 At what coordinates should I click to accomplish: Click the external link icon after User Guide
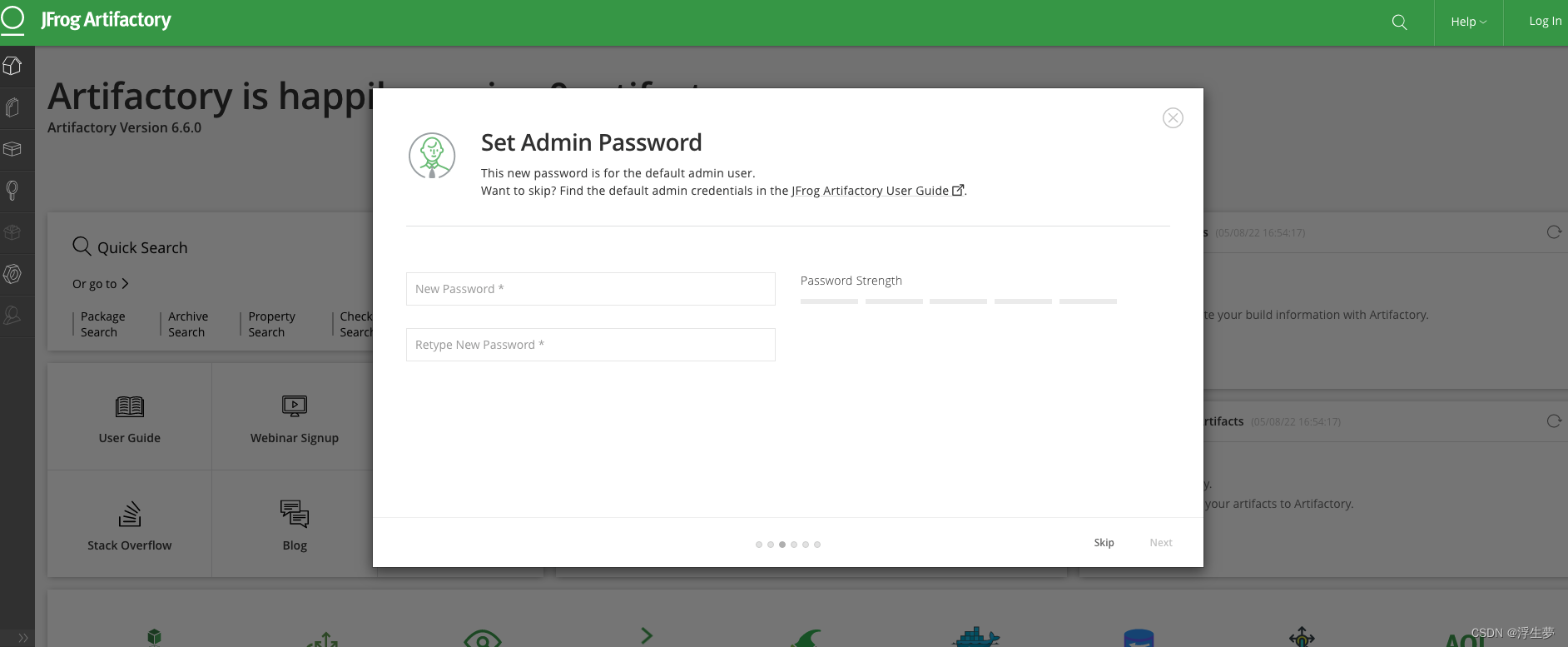click(958, 190)
